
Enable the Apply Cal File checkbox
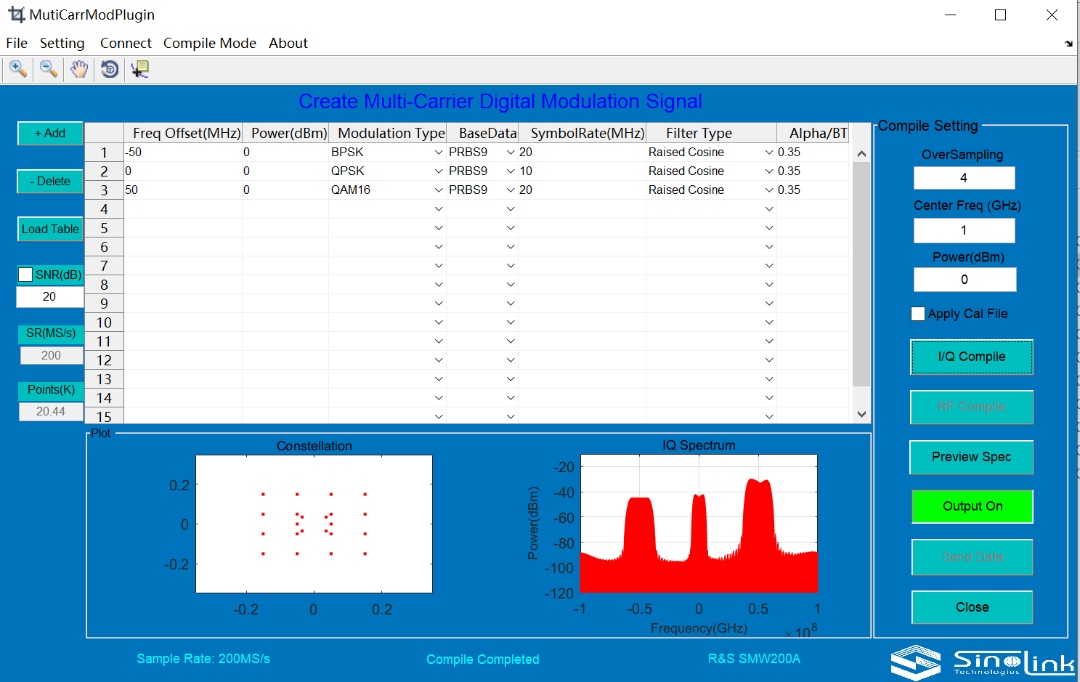click(x=917, y=313)
